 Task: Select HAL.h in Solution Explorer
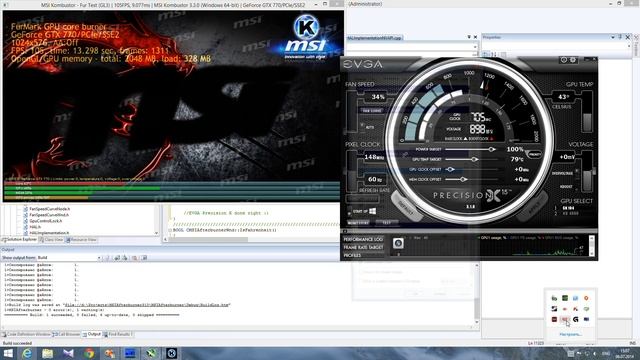coord(35,227)
